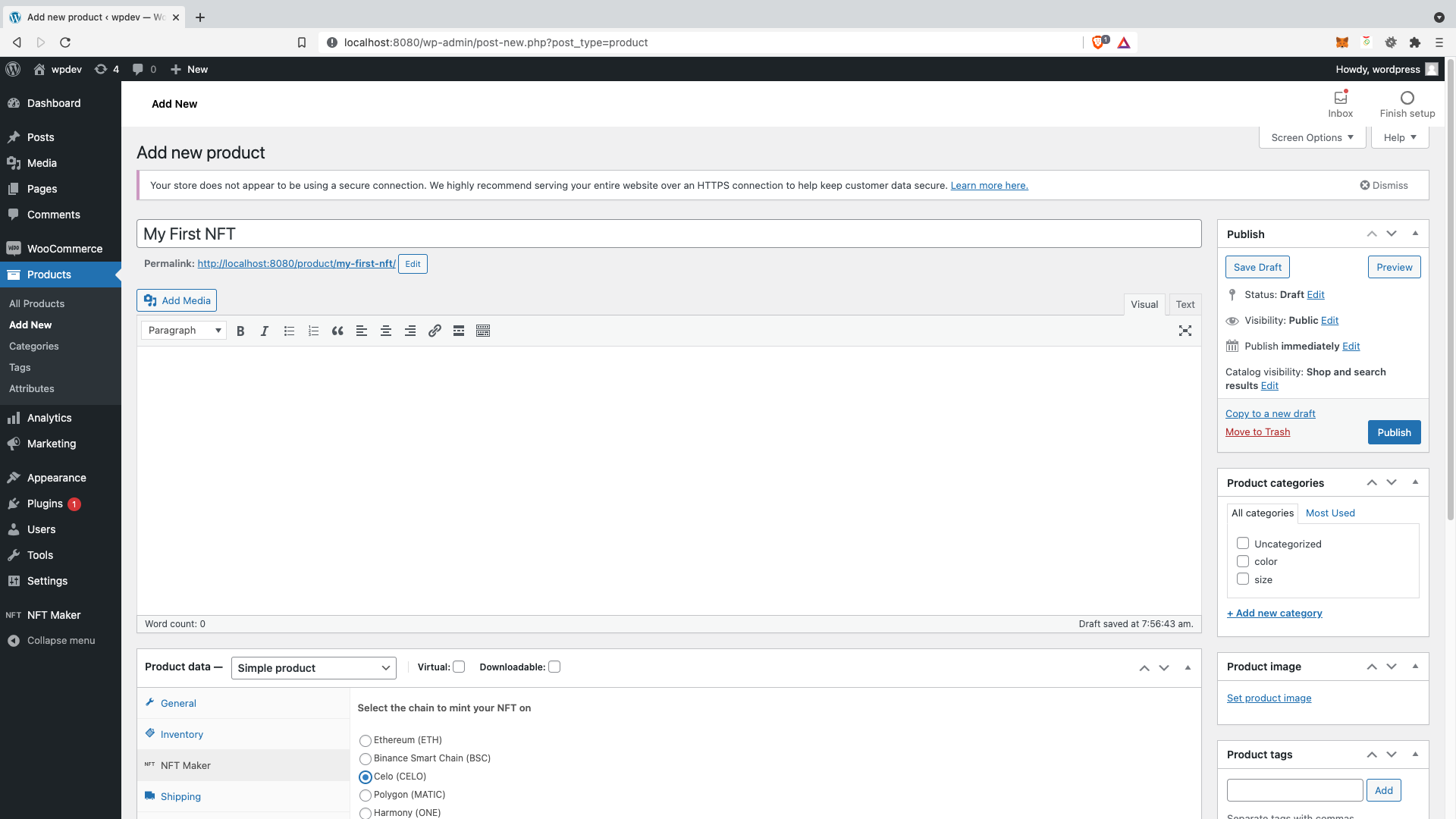The image size is (1456, 819).
Task: Collapse the Product tags panel
Action: pyautogui.click(x=1415, y=755)
